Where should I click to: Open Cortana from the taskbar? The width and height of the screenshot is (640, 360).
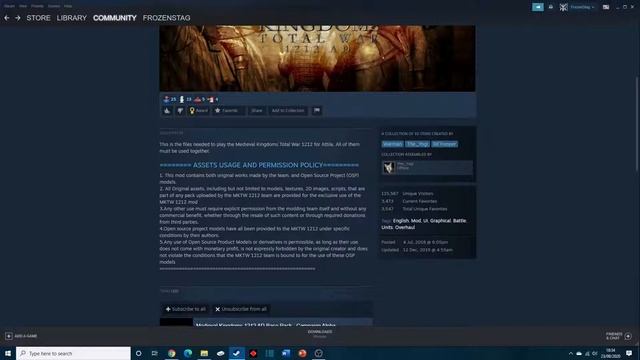(138, 353)
